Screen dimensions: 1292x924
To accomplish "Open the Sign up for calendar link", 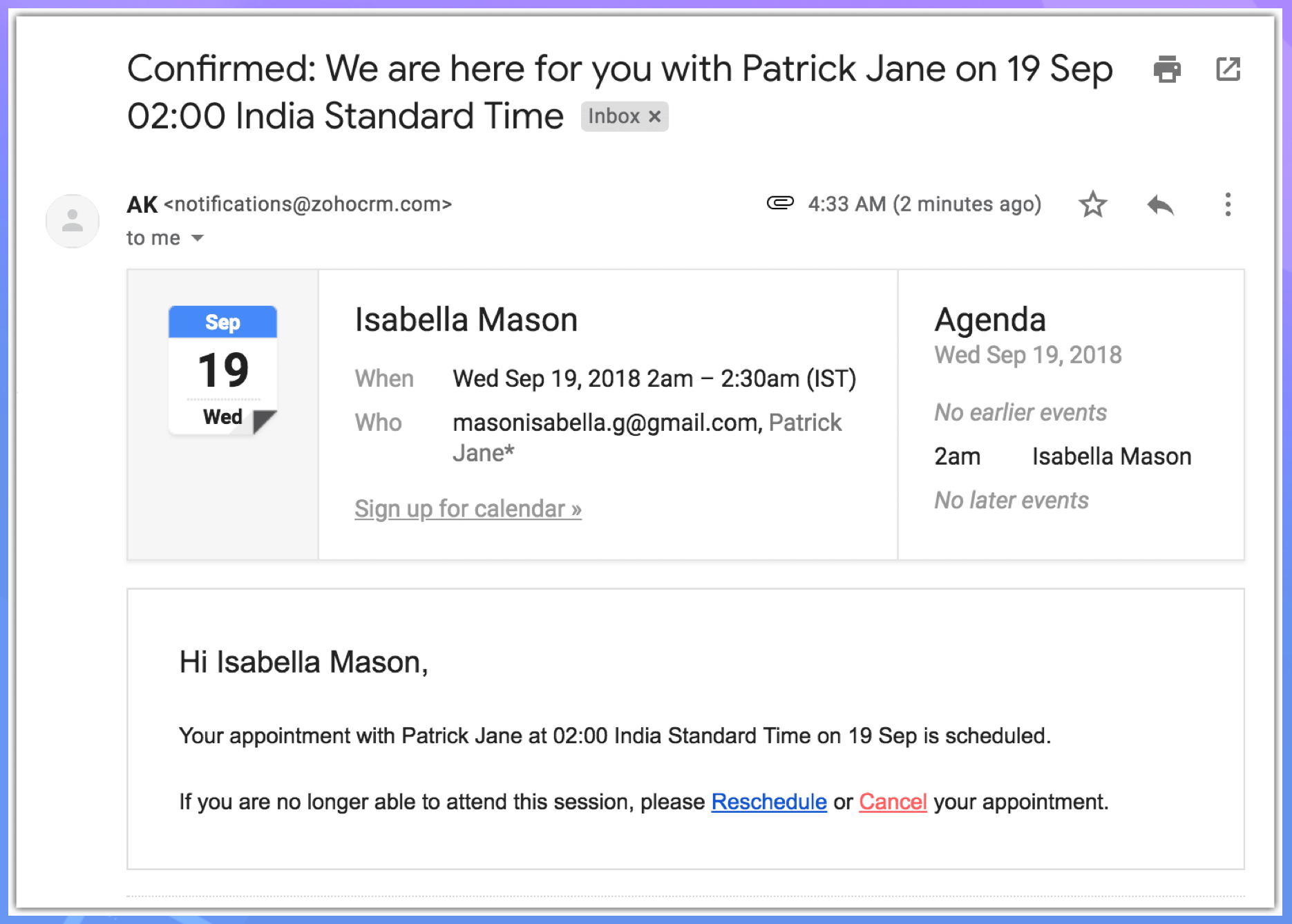I will coord(468,509).
